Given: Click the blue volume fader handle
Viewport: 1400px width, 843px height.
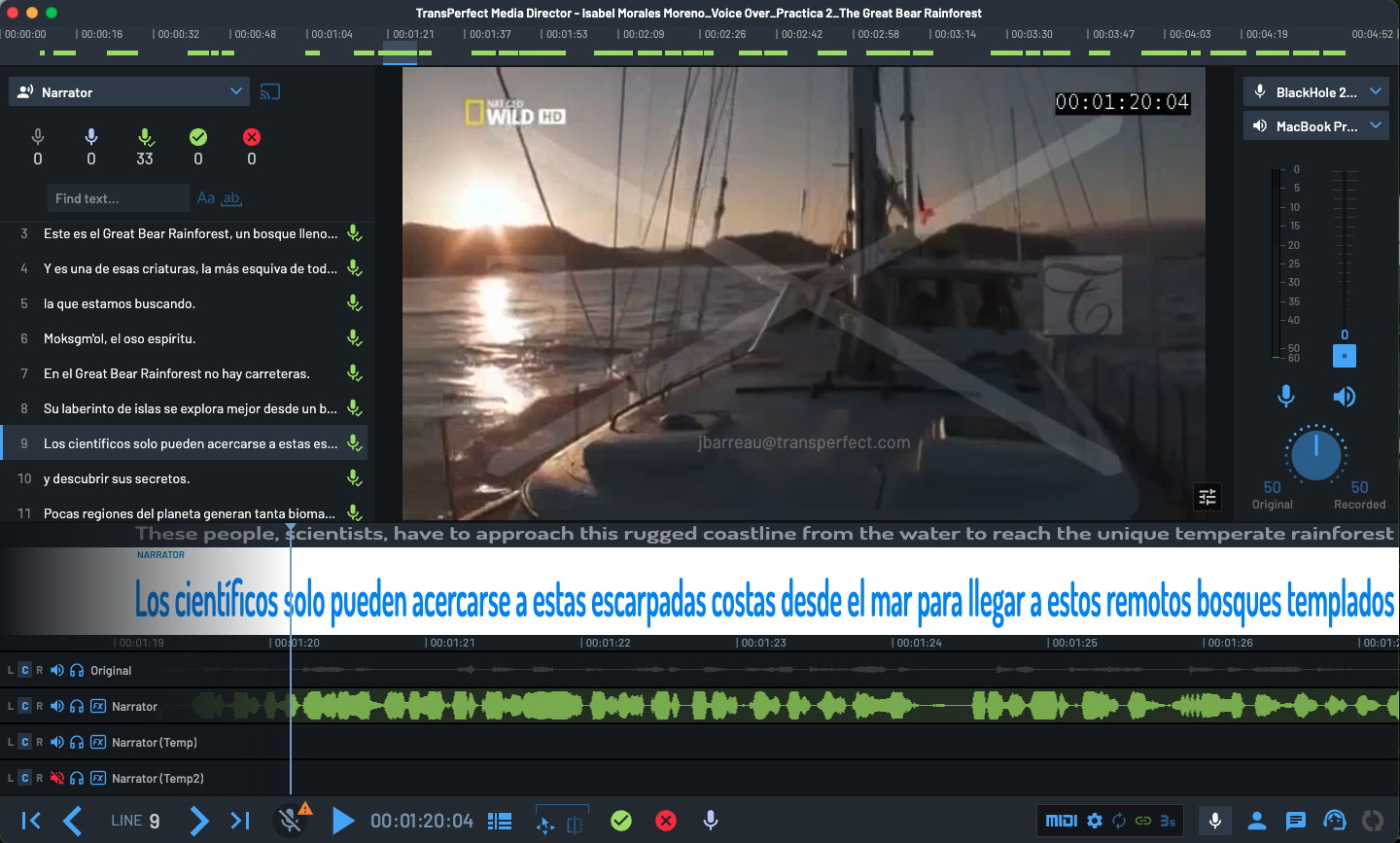Looking at the screenshot, I should click(1345, 356).
